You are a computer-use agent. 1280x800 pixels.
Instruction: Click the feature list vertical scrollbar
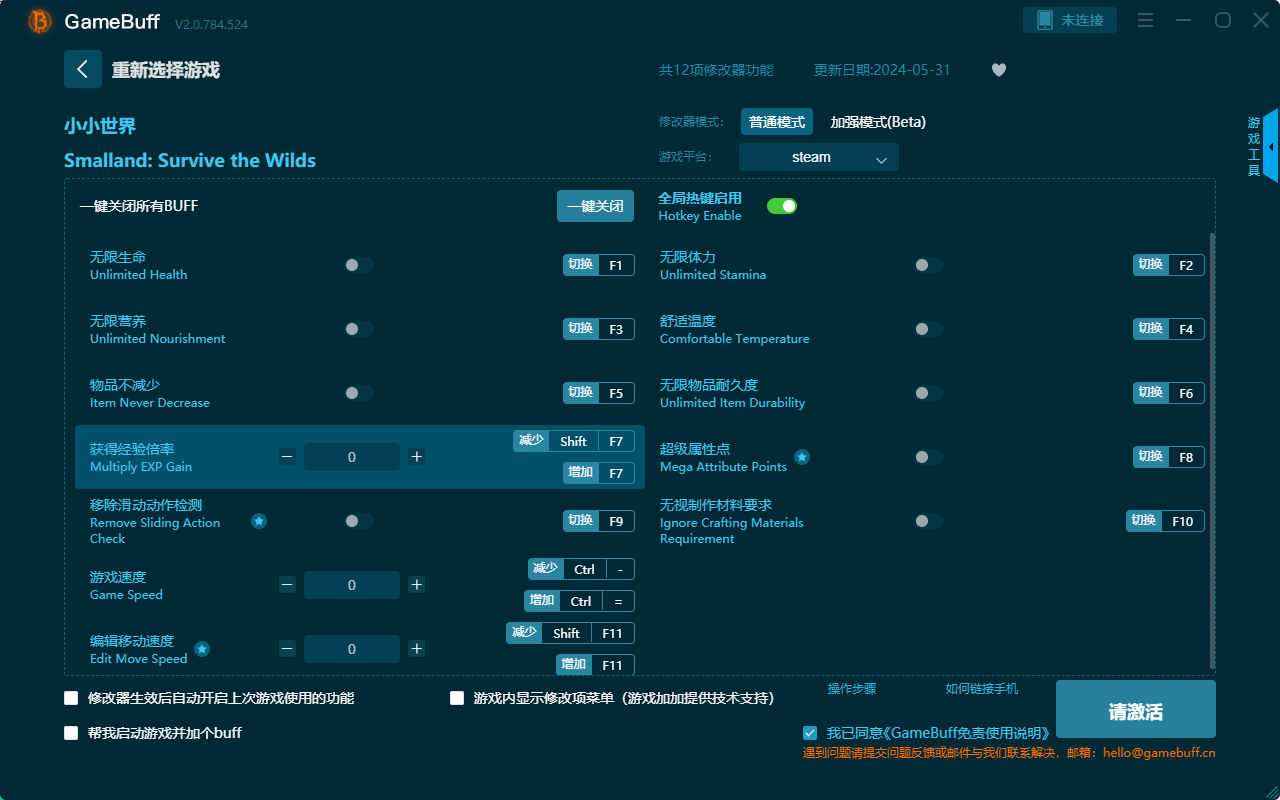[1212, 450]
